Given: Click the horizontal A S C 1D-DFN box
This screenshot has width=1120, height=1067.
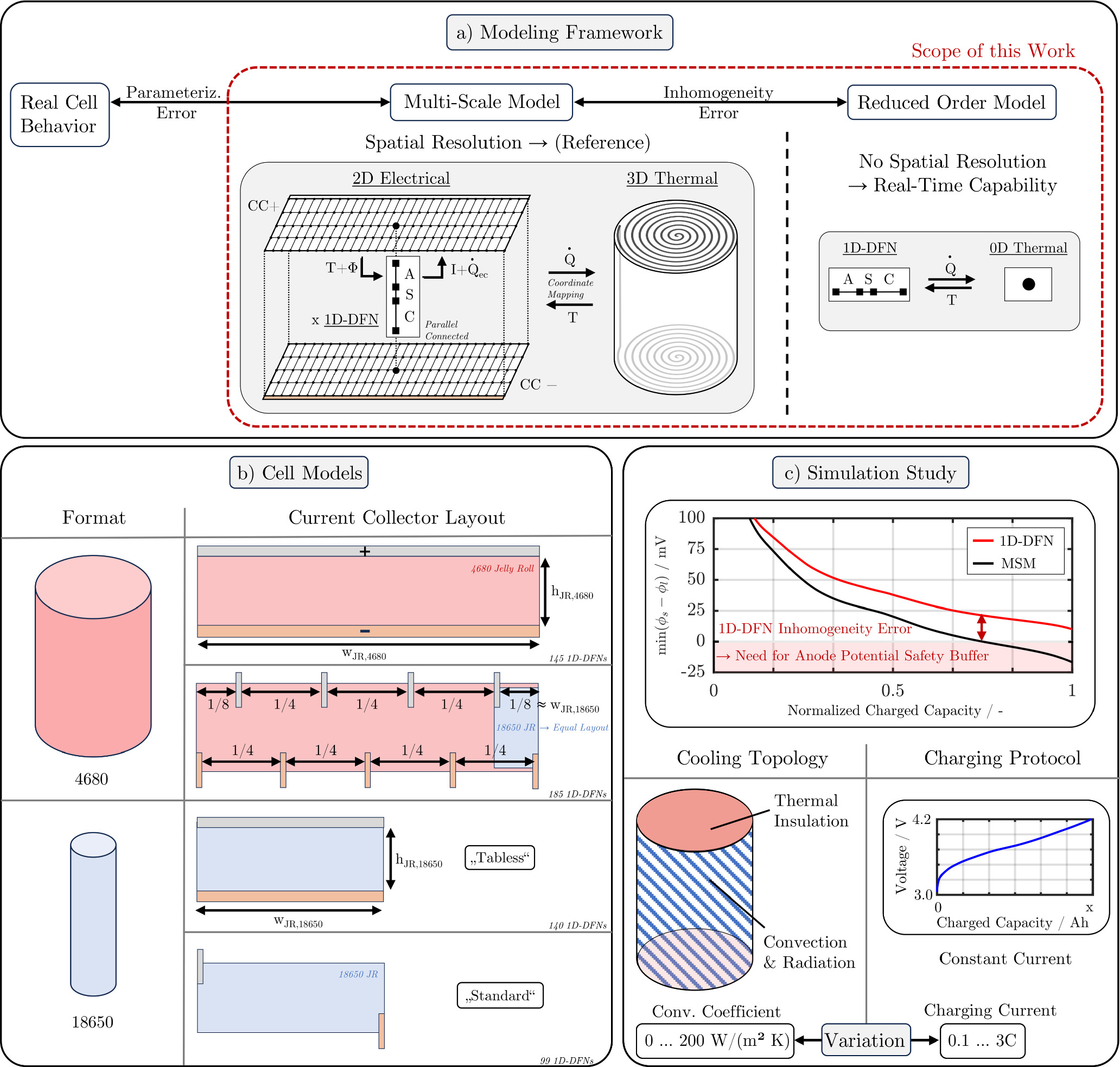Looking at the screenshot, I should point(869,284).
